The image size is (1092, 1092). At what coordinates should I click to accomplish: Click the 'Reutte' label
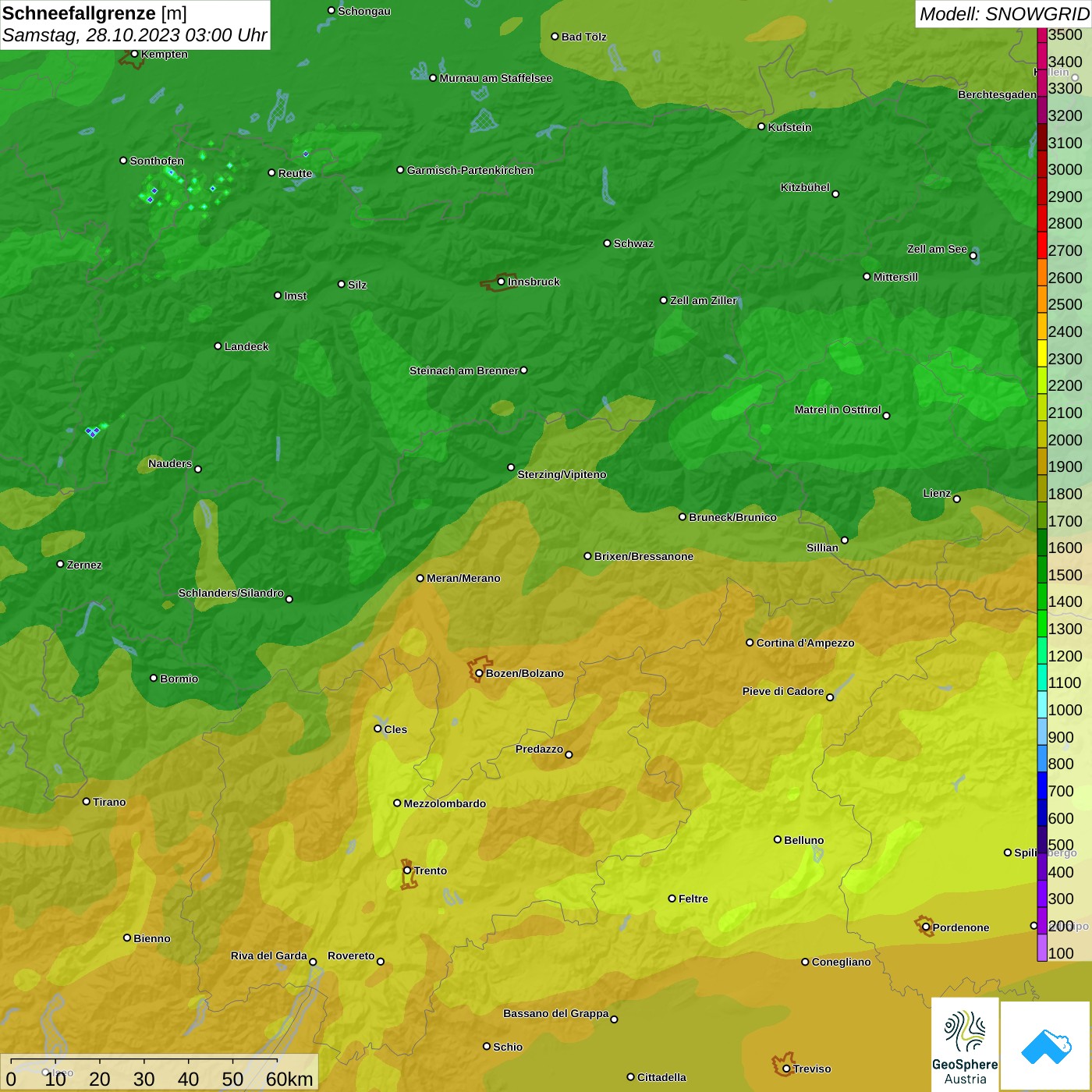(x=295, y=173)
